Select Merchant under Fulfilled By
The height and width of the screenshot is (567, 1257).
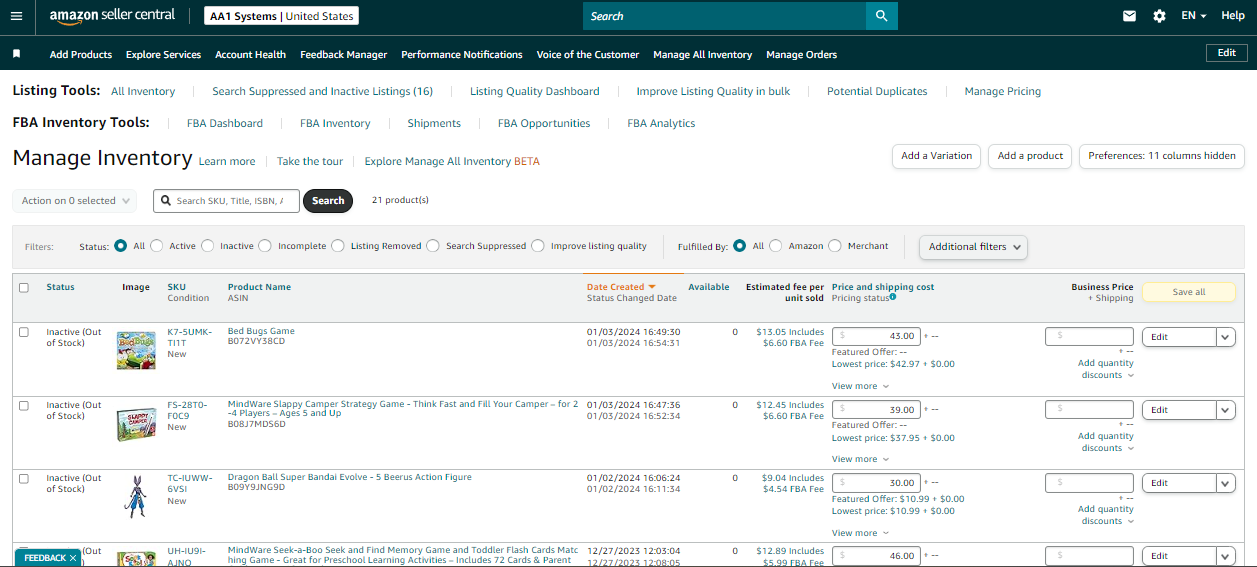(835, 245)
